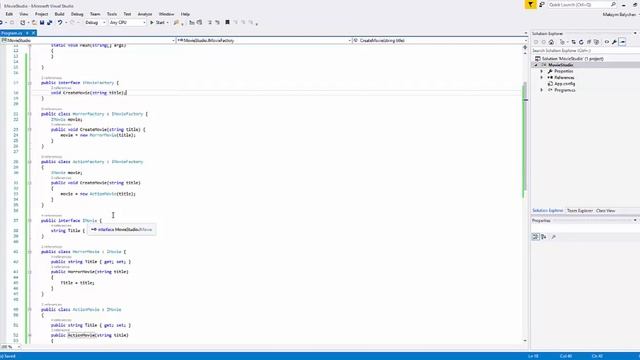The width and height of the screenshot is (640, 360).
Task: Open the Project menu
Action: point(41,14)
